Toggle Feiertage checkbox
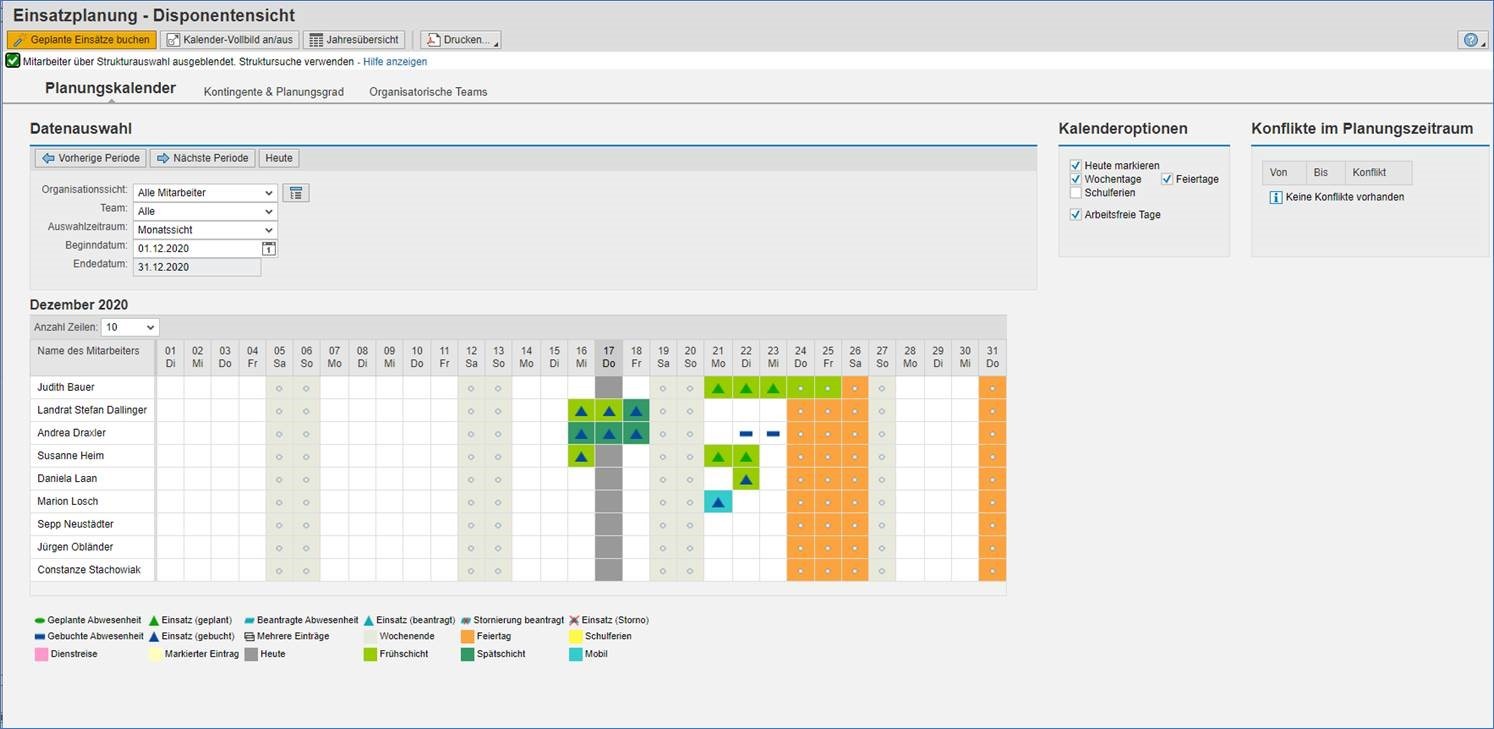Viewport: 1494px width, 729px height. pyautogui.click(x=1168, y=179)
